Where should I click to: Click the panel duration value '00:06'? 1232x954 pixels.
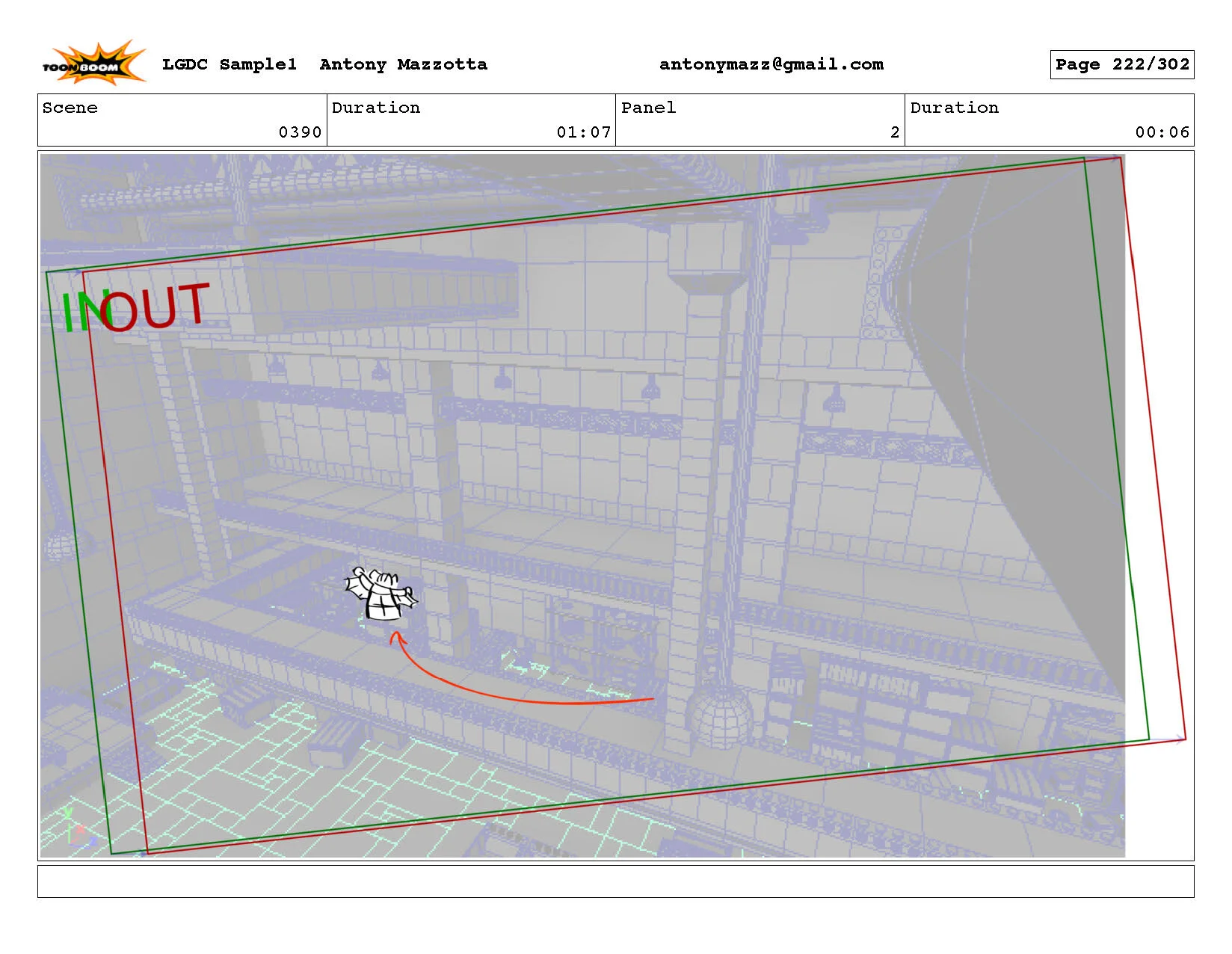point(1162,132)
